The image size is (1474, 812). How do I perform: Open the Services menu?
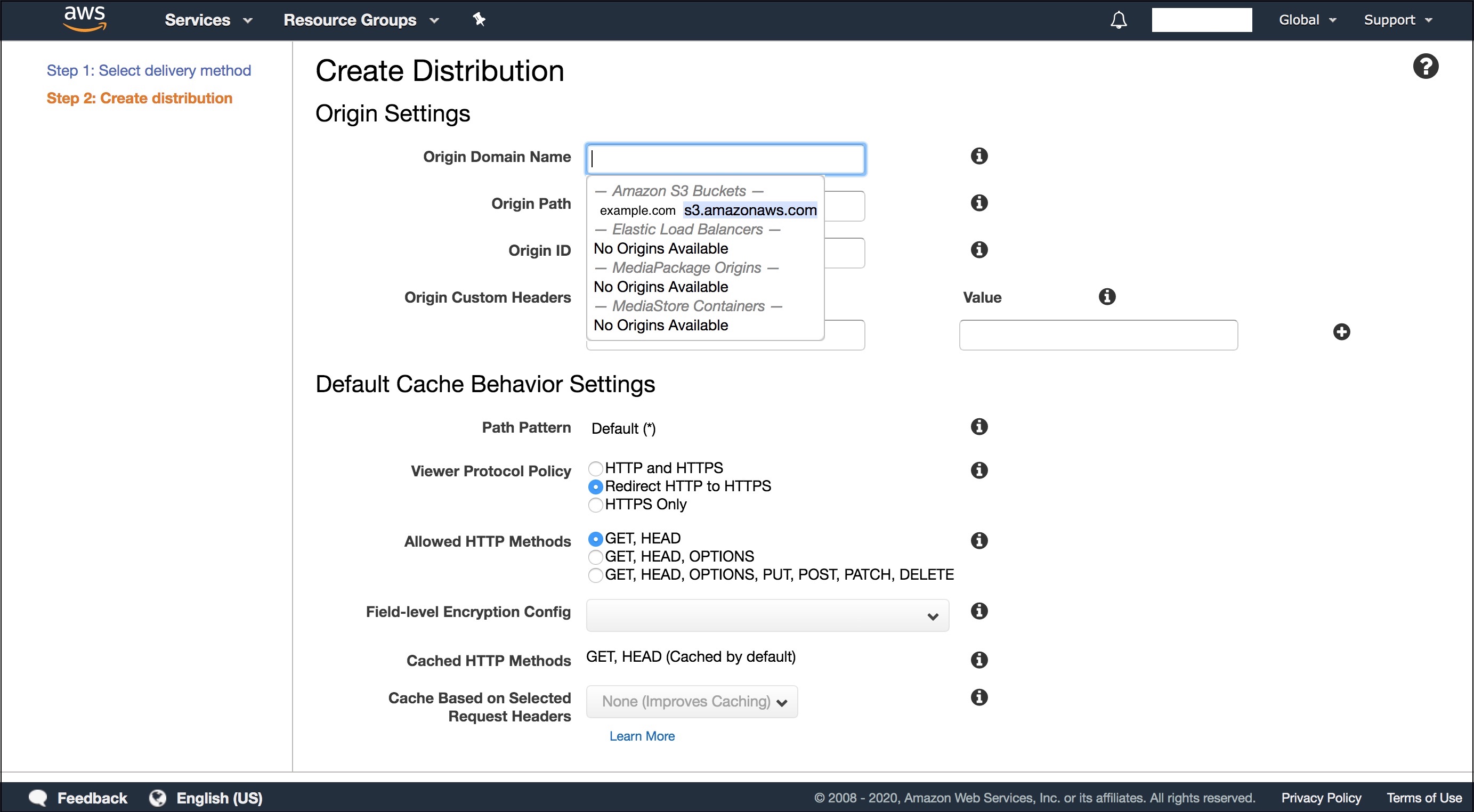pyautogui.click(x=208, y=20)
